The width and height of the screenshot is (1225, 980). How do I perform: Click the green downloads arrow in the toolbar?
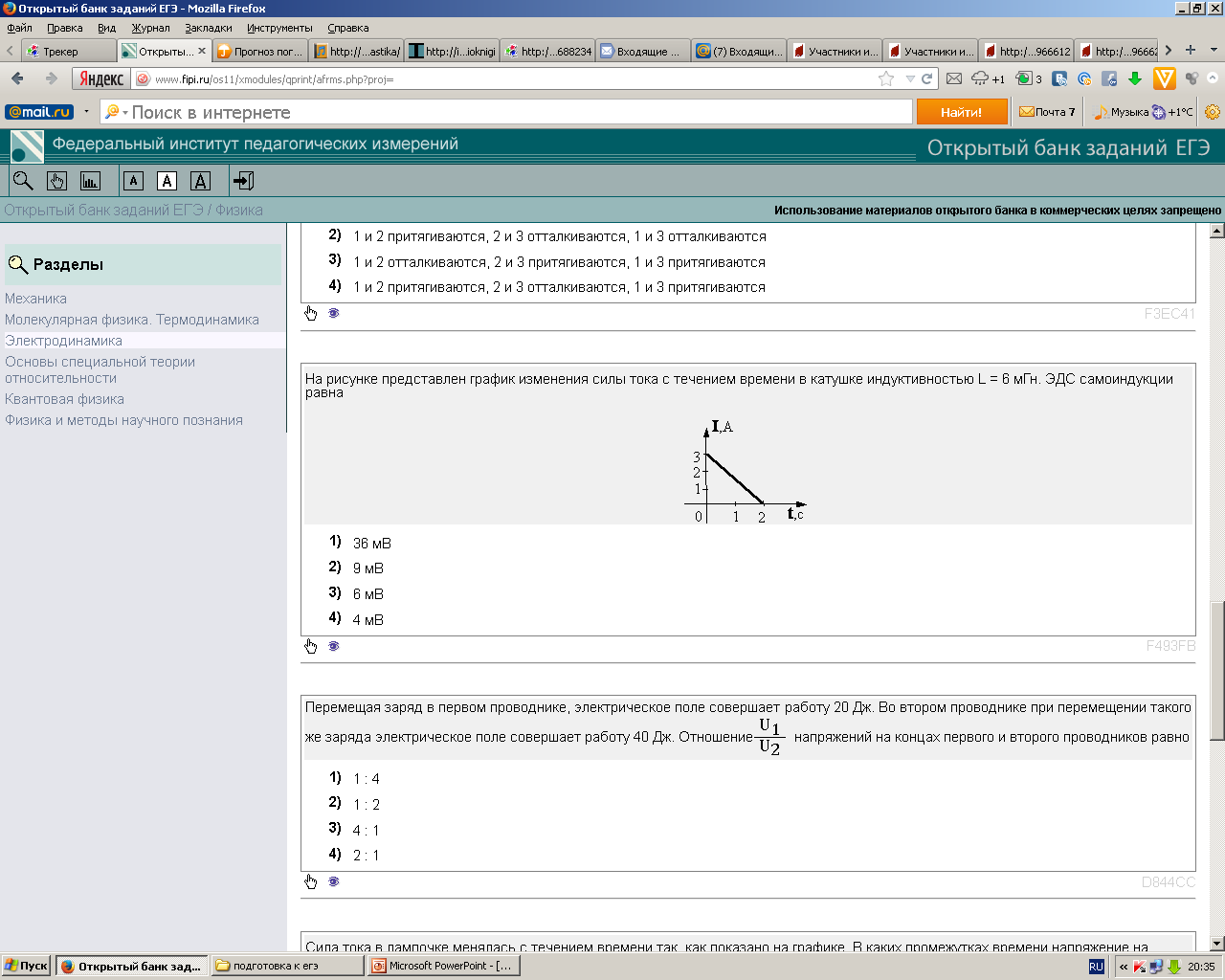(x=1135, y=78)
